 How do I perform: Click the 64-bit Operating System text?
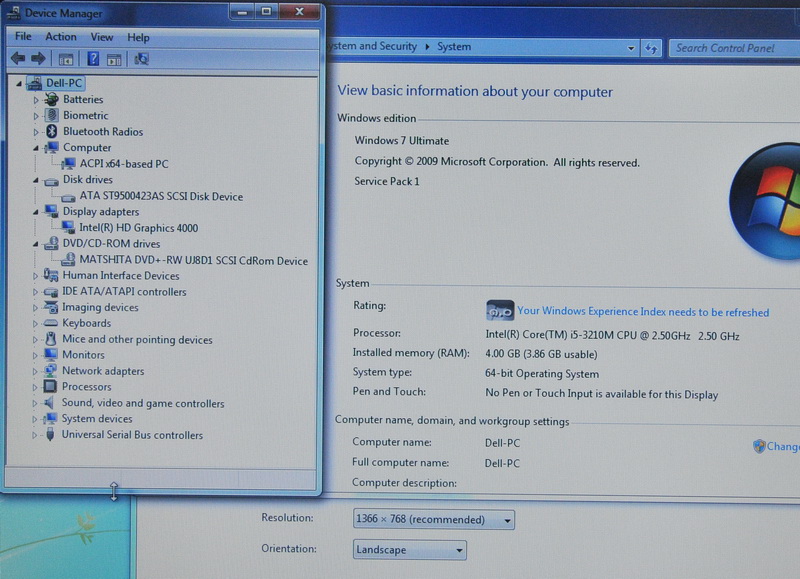542,374
